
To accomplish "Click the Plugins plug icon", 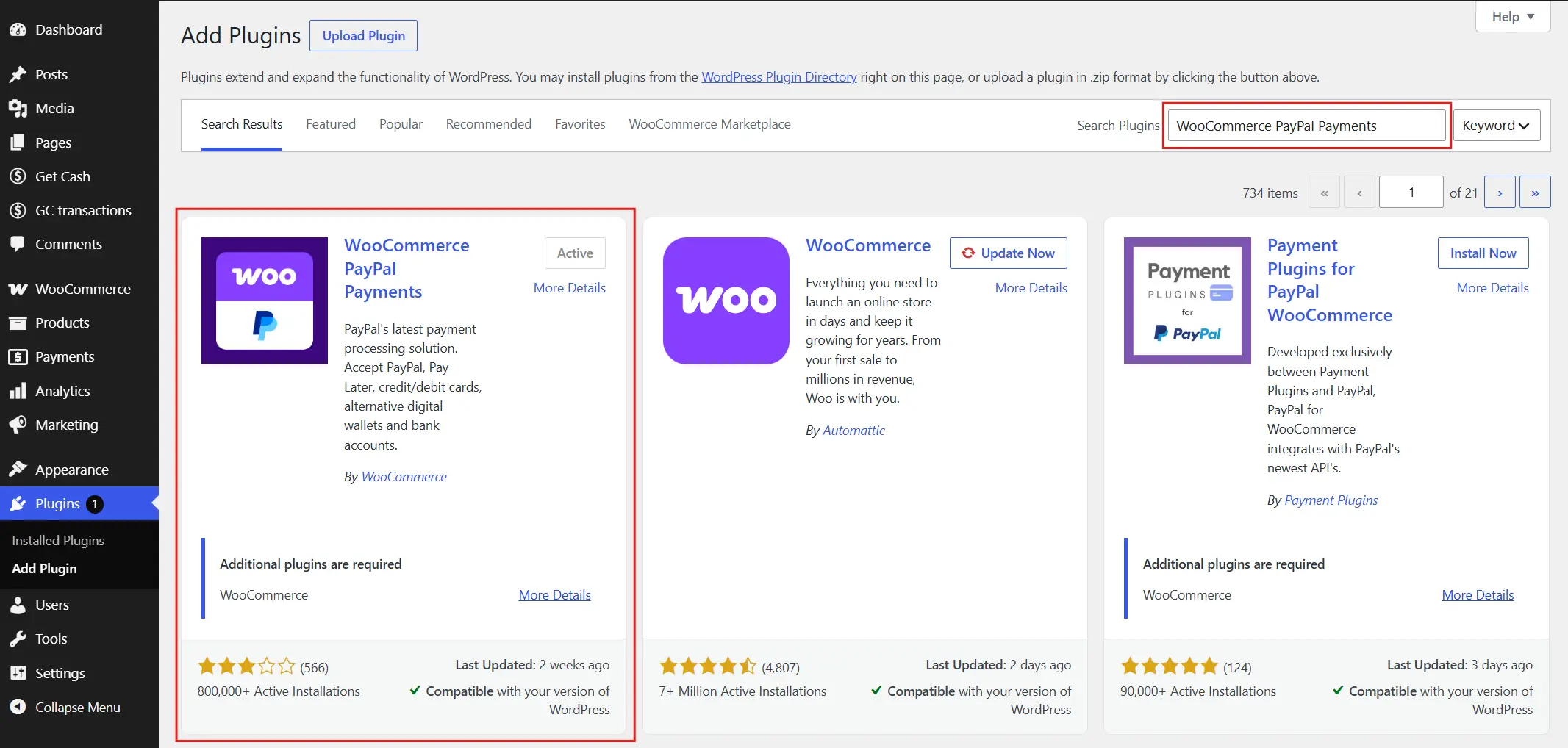I will 18,503.
